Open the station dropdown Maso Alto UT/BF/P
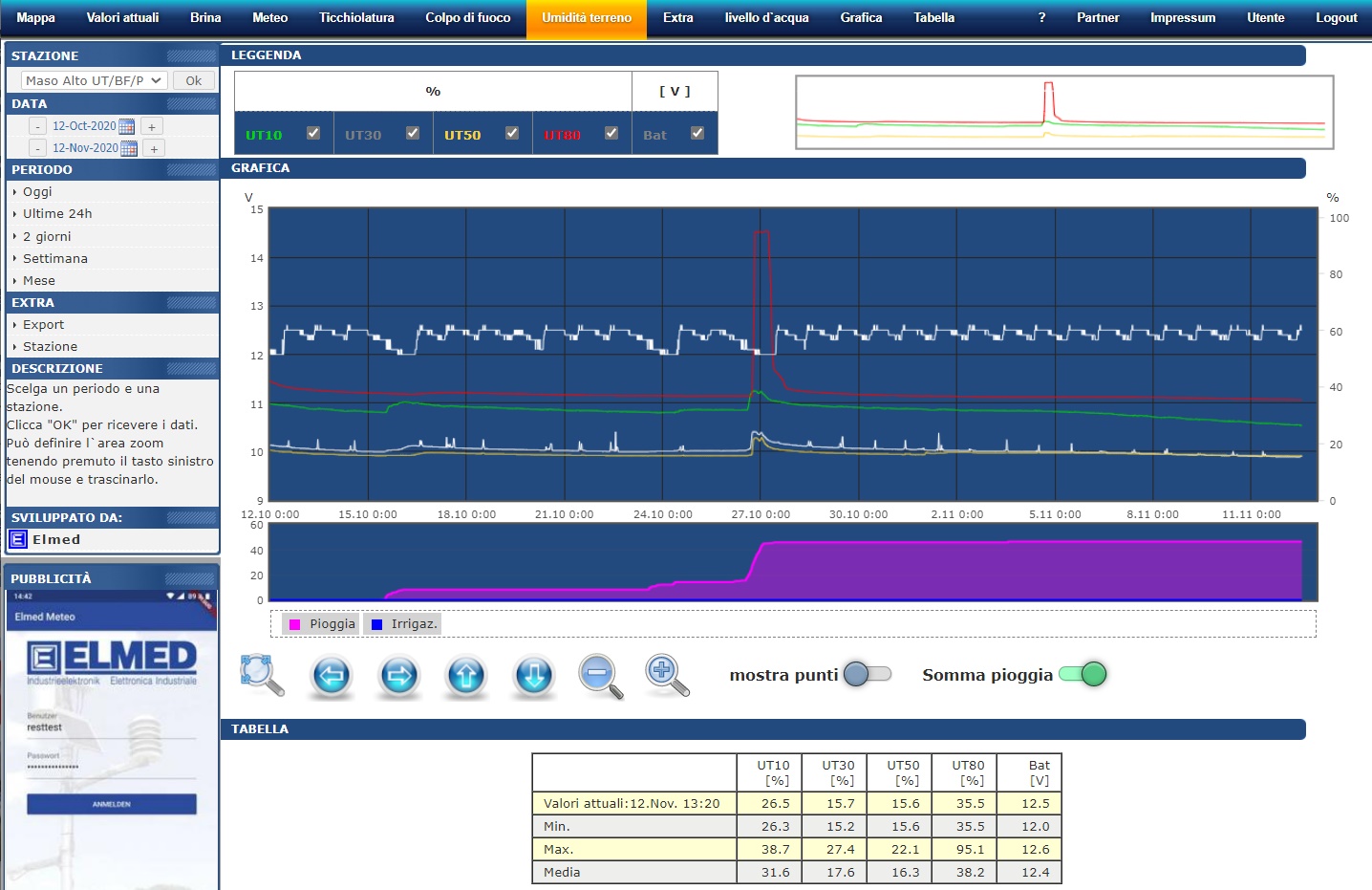The width and height of the screenshot is (1372, 890). pyautogui.click(x=94, y=80)
